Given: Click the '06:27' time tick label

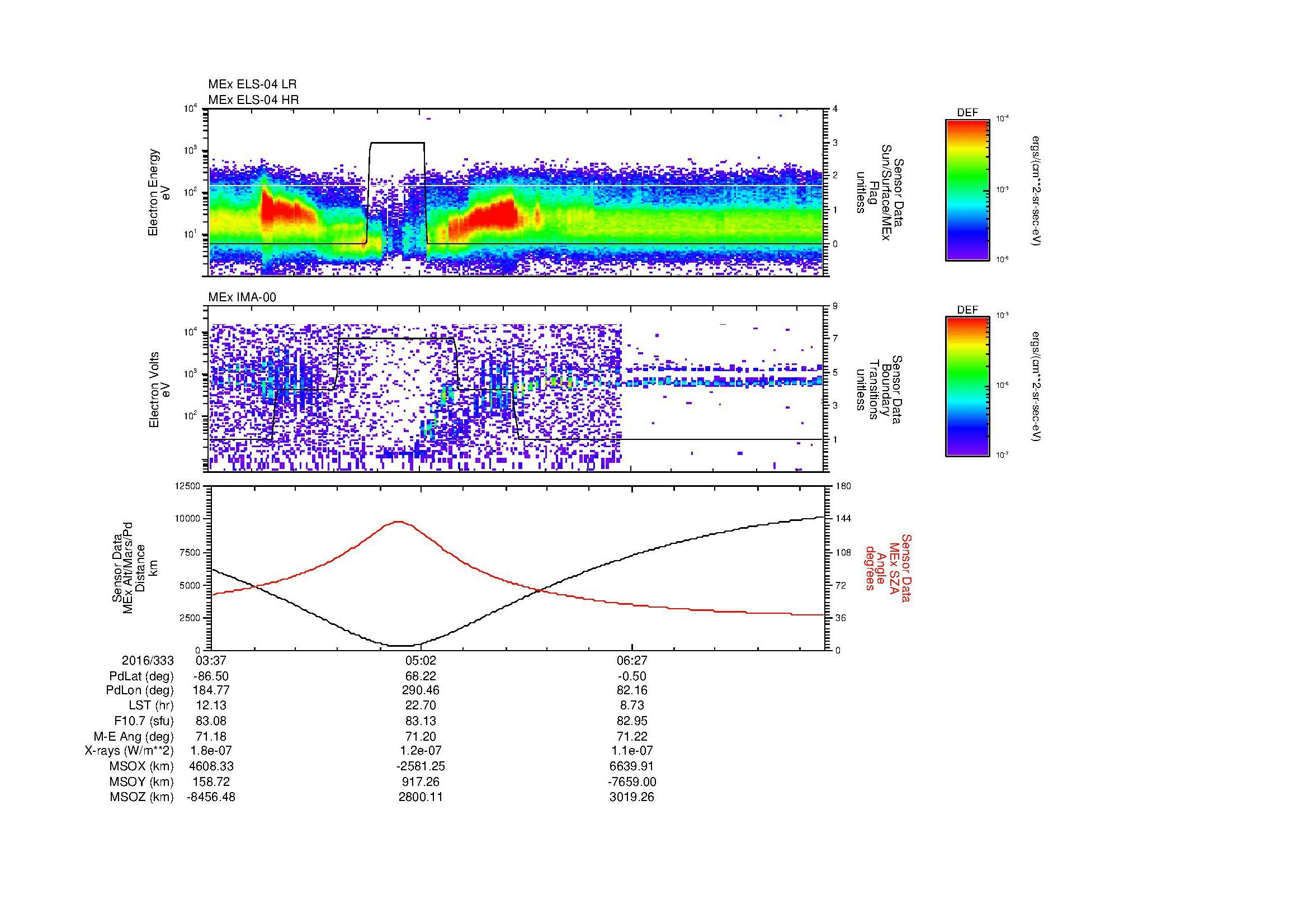Looking at the screenshot, I should (632, 661).
